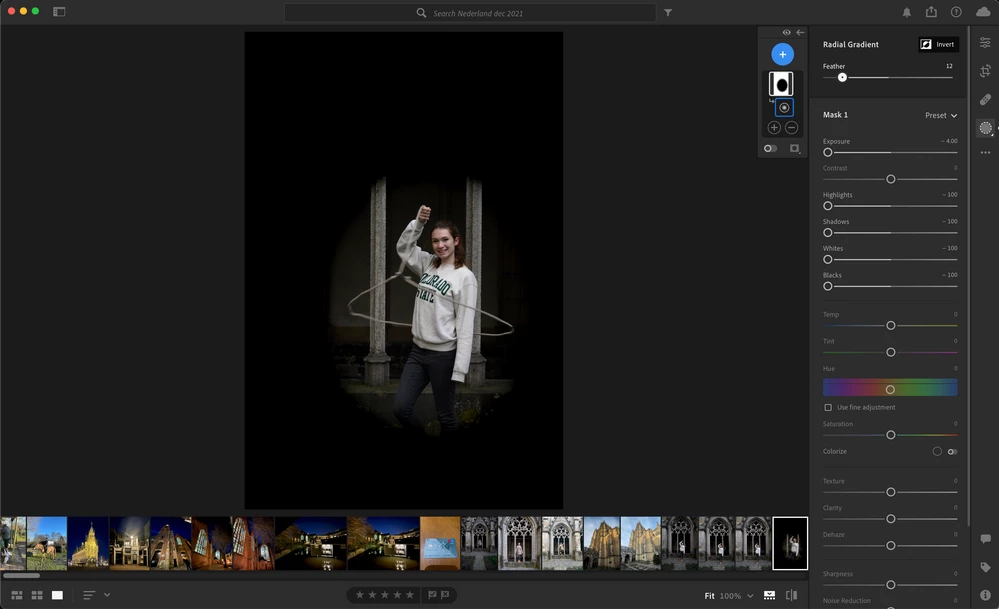Toggle the Colorize switch
The height and width of the screenshot is (609, 999).
point(952,452)
